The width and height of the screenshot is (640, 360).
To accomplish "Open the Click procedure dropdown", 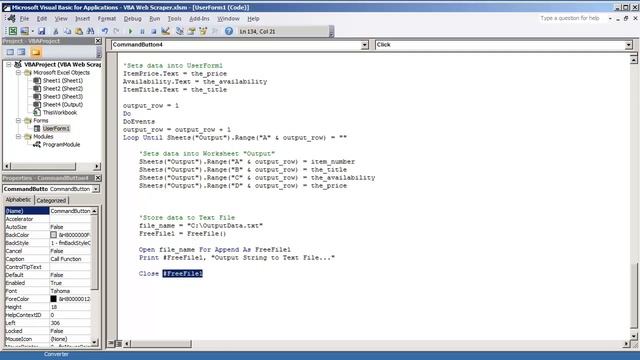I will pos(629,45).
